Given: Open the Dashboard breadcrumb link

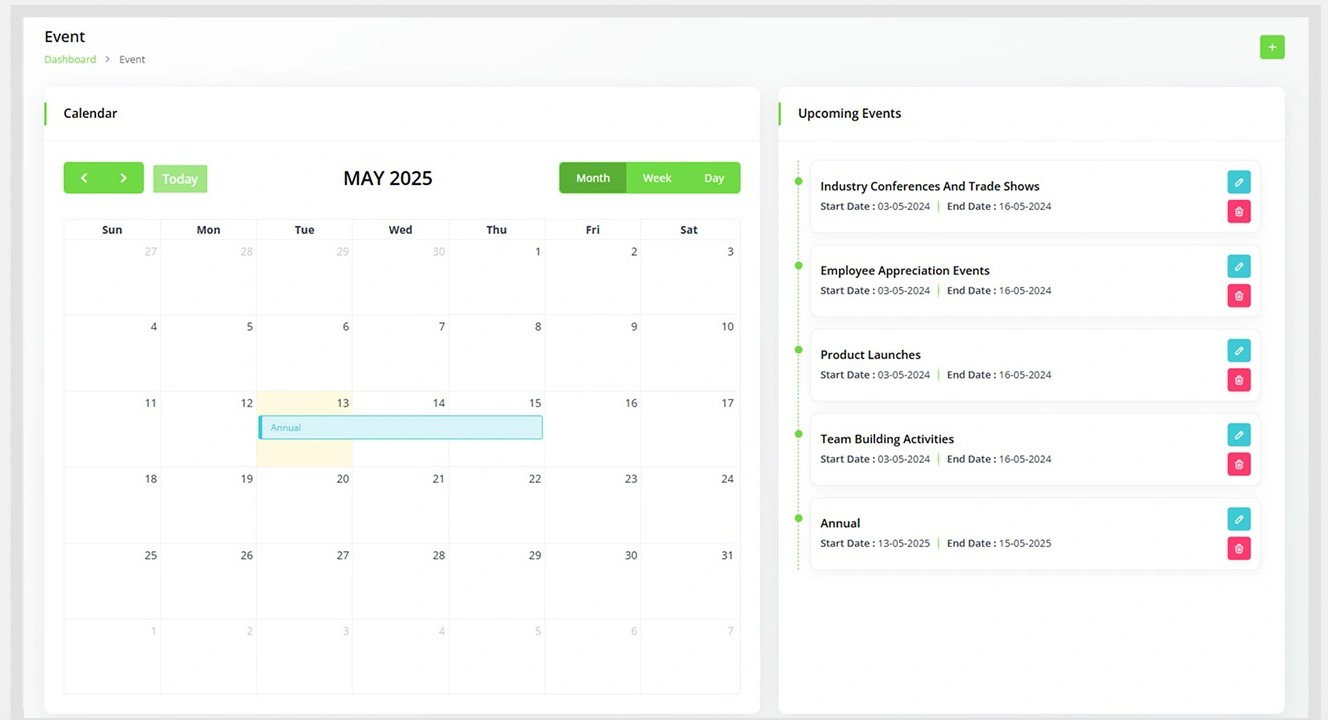Looking at the screenshot, I should coord(70,60).
